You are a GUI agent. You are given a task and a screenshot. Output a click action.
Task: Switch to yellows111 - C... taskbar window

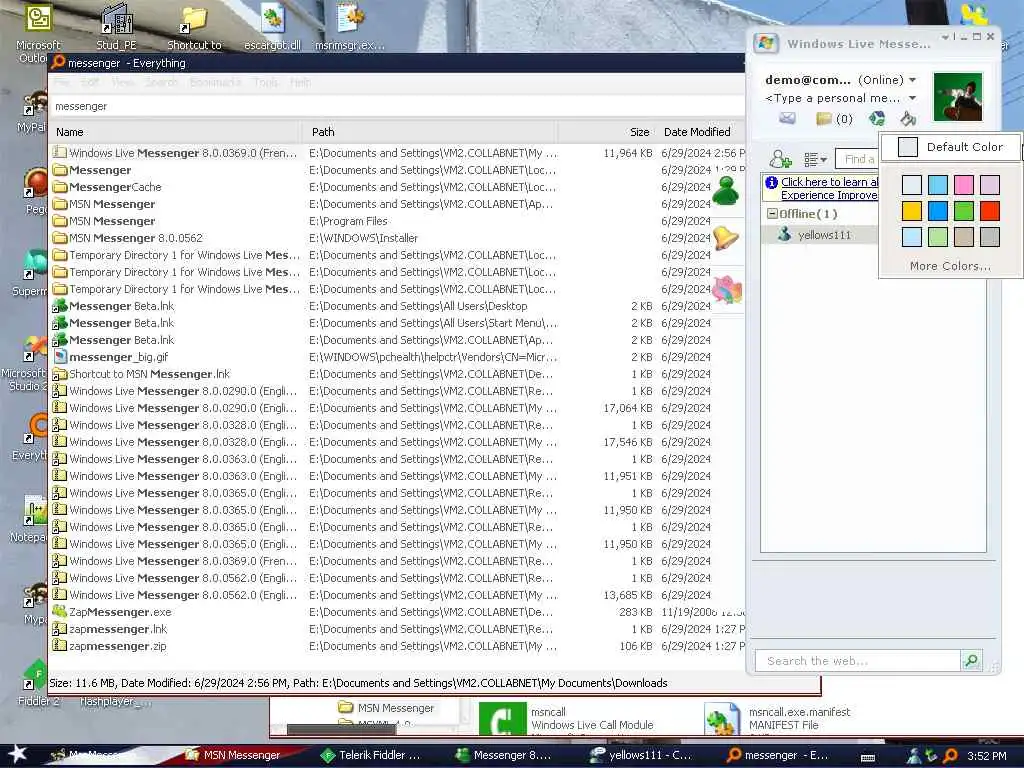640,755
